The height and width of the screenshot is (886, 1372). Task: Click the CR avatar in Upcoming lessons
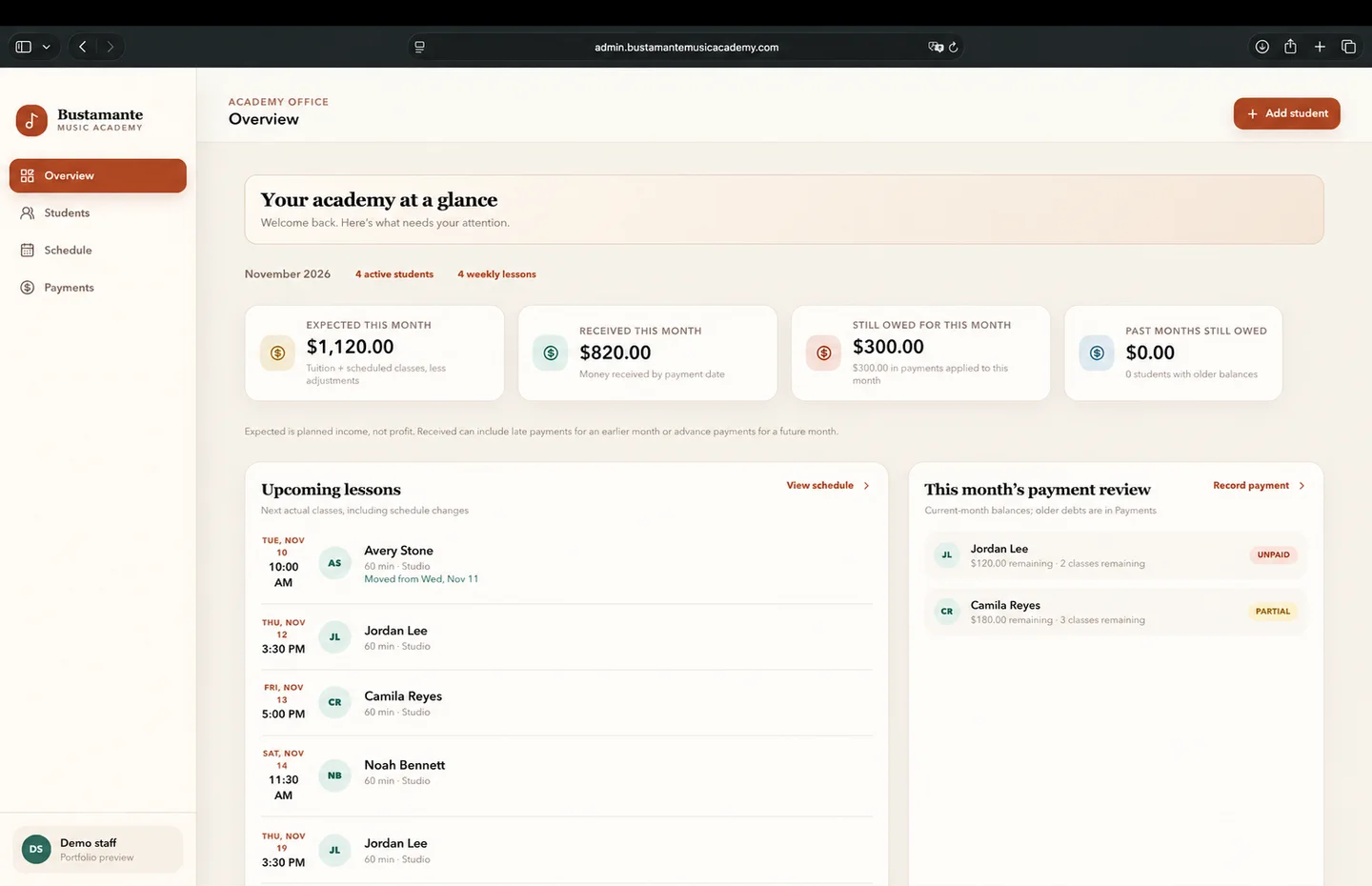pyautogui.click(x=334, y=702)
